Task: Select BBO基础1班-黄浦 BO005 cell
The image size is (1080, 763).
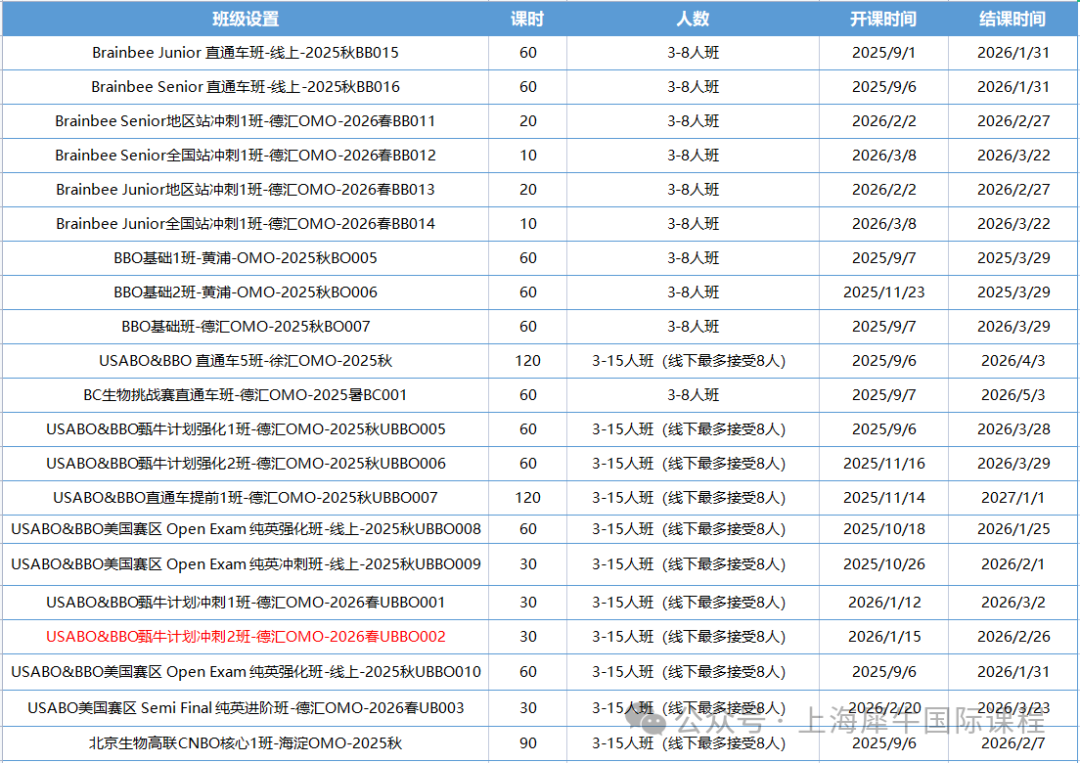Action: click(x=245, y=258)
